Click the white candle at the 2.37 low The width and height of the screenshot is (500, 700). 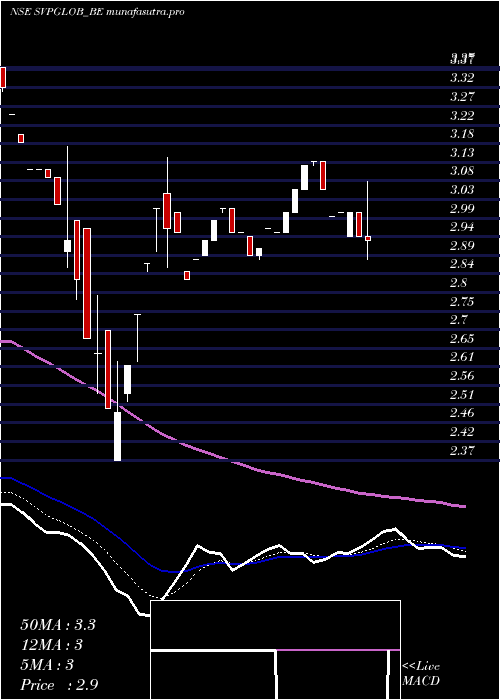pos(117,436)
